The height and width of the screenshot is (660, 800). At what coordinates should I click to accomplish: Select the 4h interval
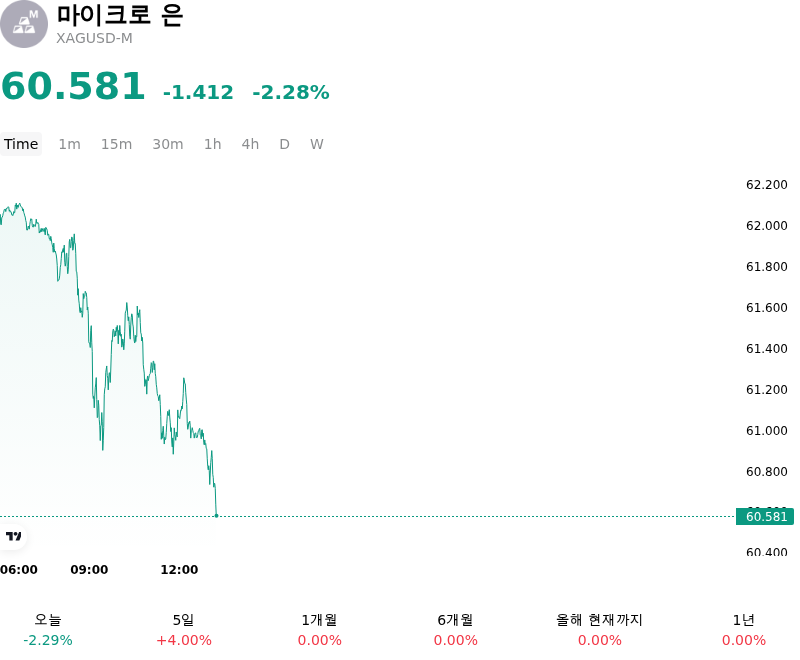tap(250, 144)
